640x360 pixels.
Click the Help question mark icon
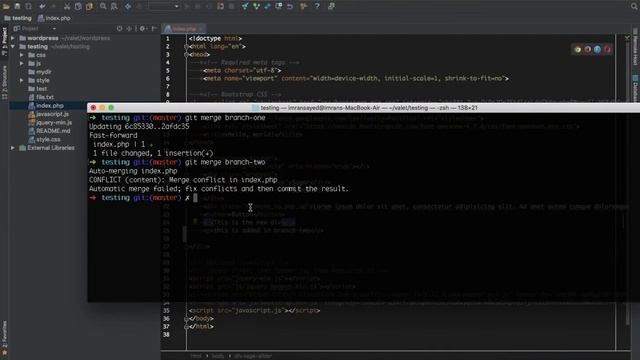click(317, 6)
